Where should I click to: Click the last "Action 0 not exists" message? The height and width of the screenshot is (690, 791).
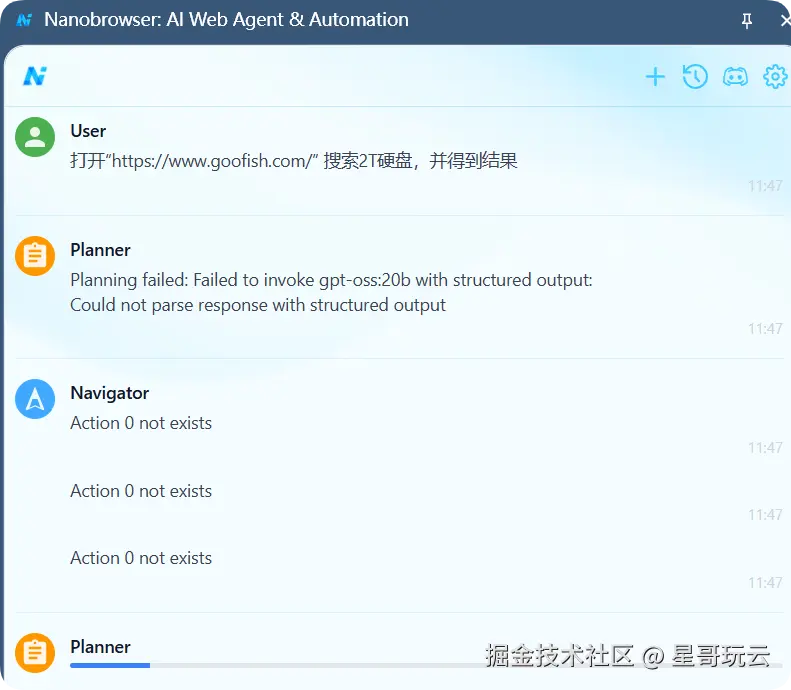pyautogui.click(x=141, y=558)
